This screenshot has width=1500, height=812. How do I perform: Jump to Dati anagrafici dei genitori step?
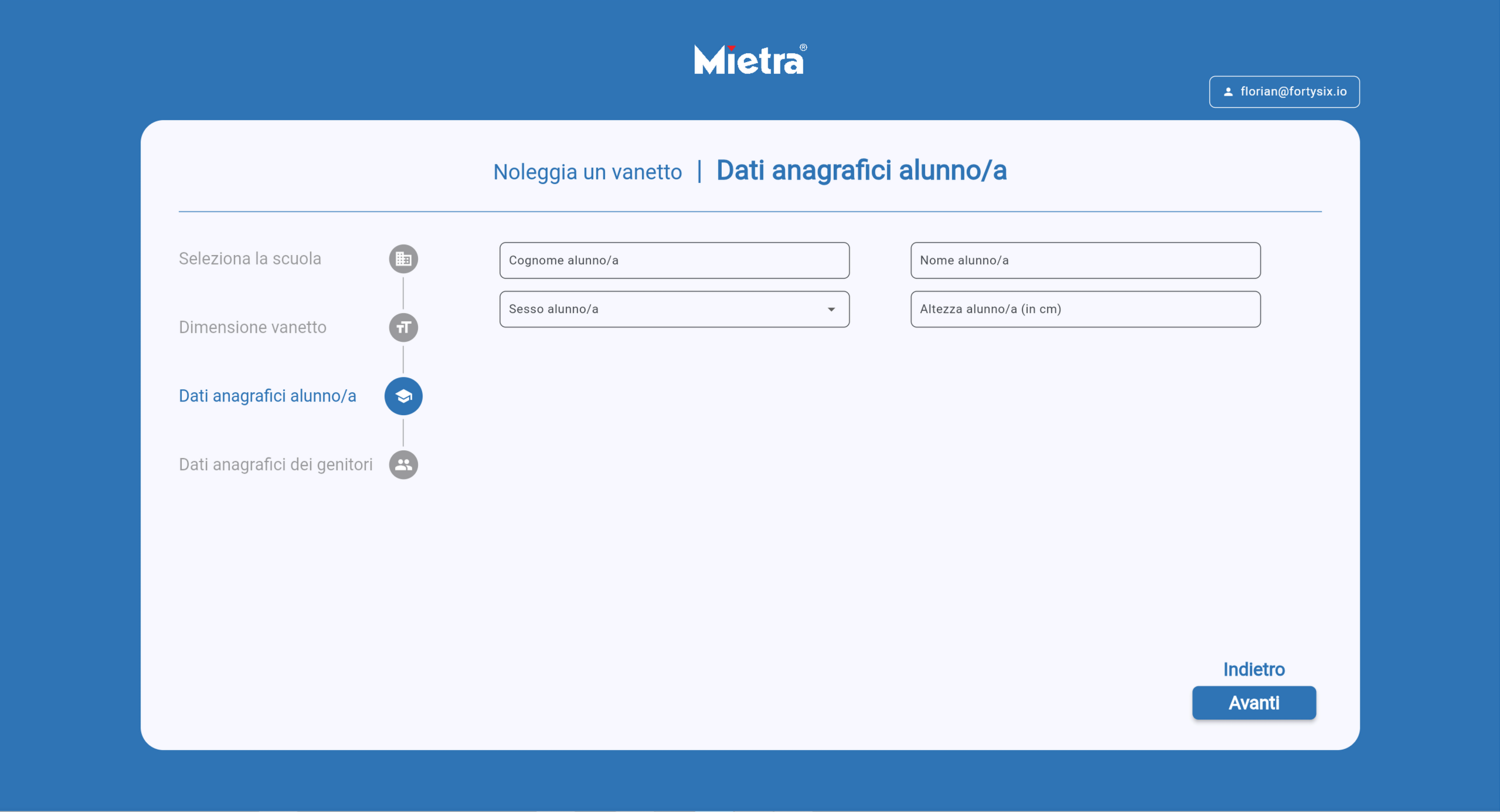(x=276, y=464)
